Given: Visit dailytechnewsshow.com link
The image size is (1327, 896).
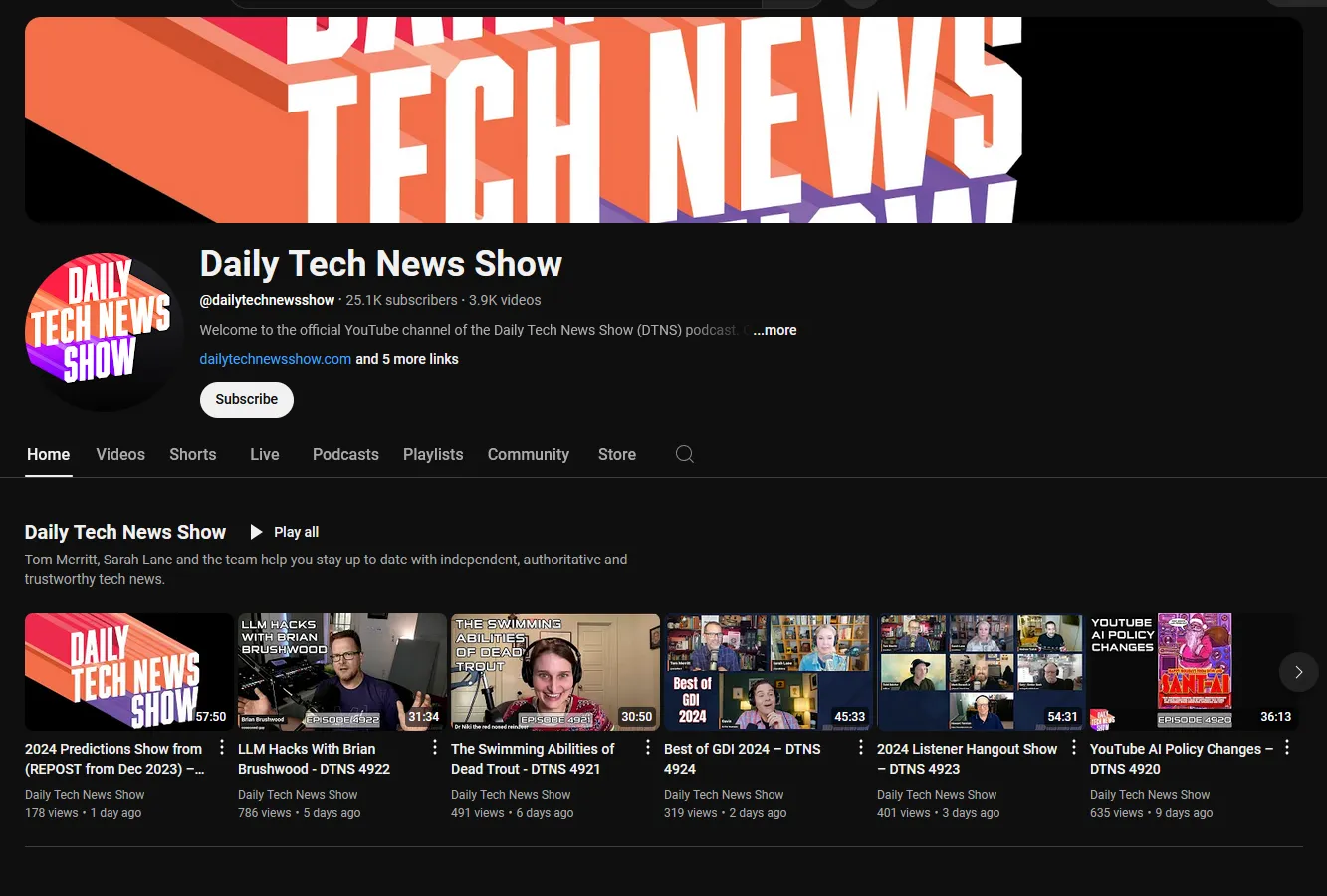Looking at the screenshot, I should point(275,359).
